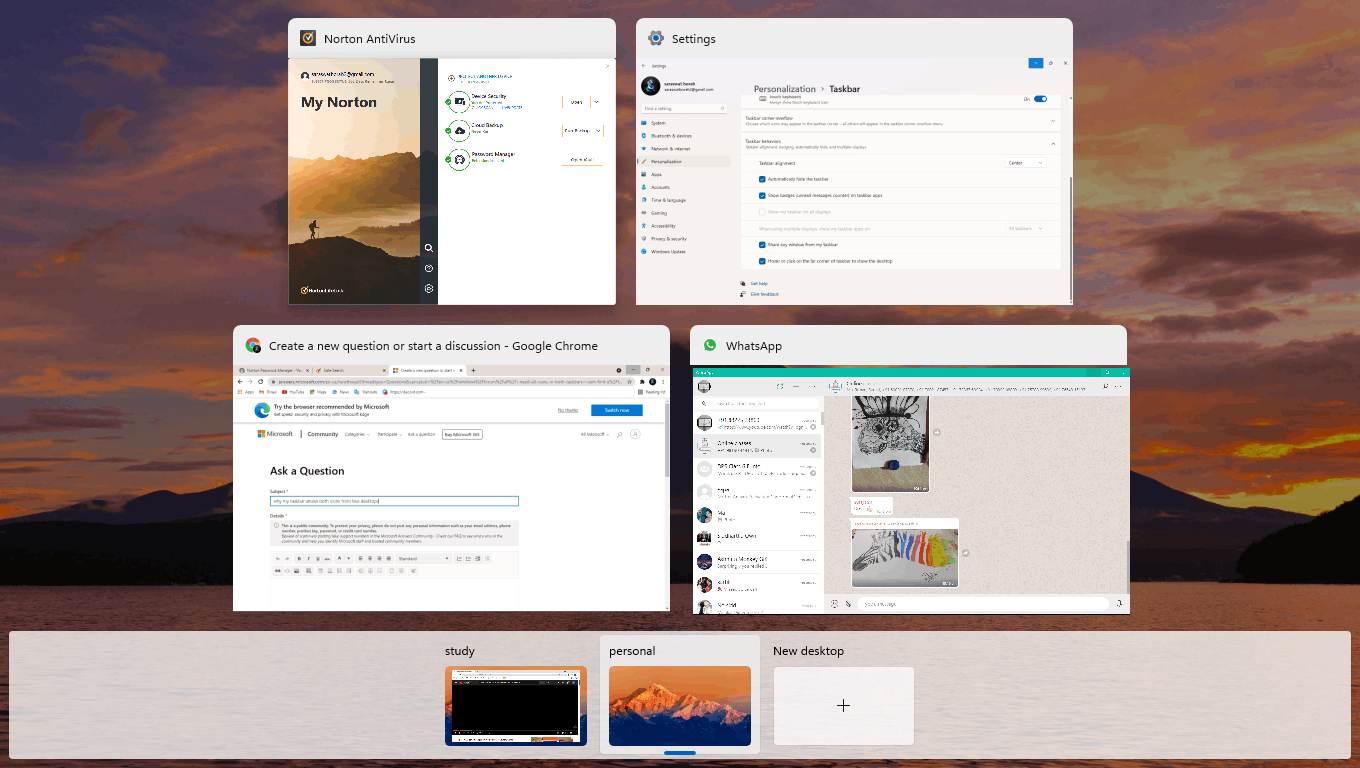1360x768 pixels.
Task: Open the Taskbar alignment Center dropdown
Action: [x=1026, y=162]
